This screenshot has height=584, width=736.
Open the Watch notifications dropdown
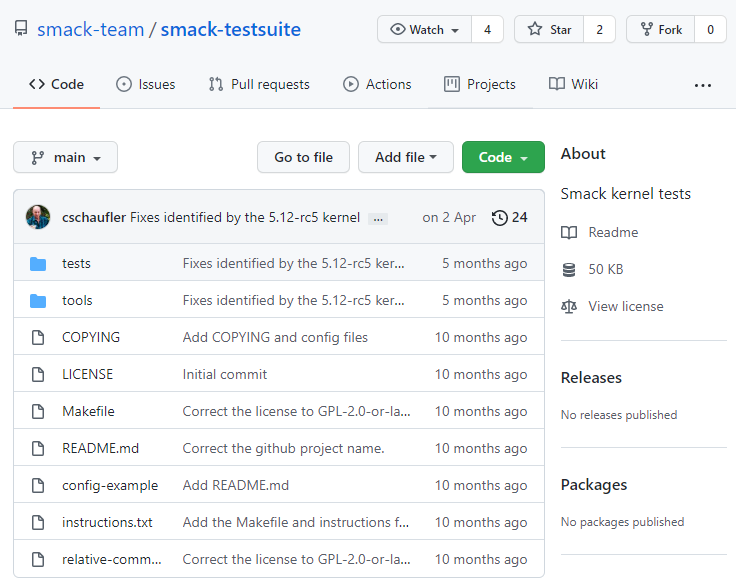tap(424, 29)
